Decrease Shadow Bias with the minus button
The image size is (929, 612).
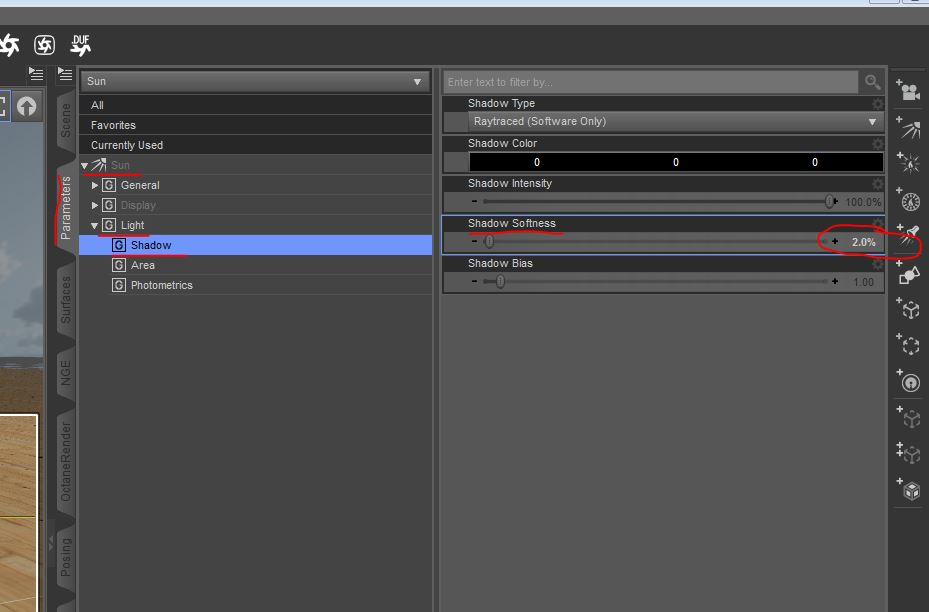(x=475, y=281)
